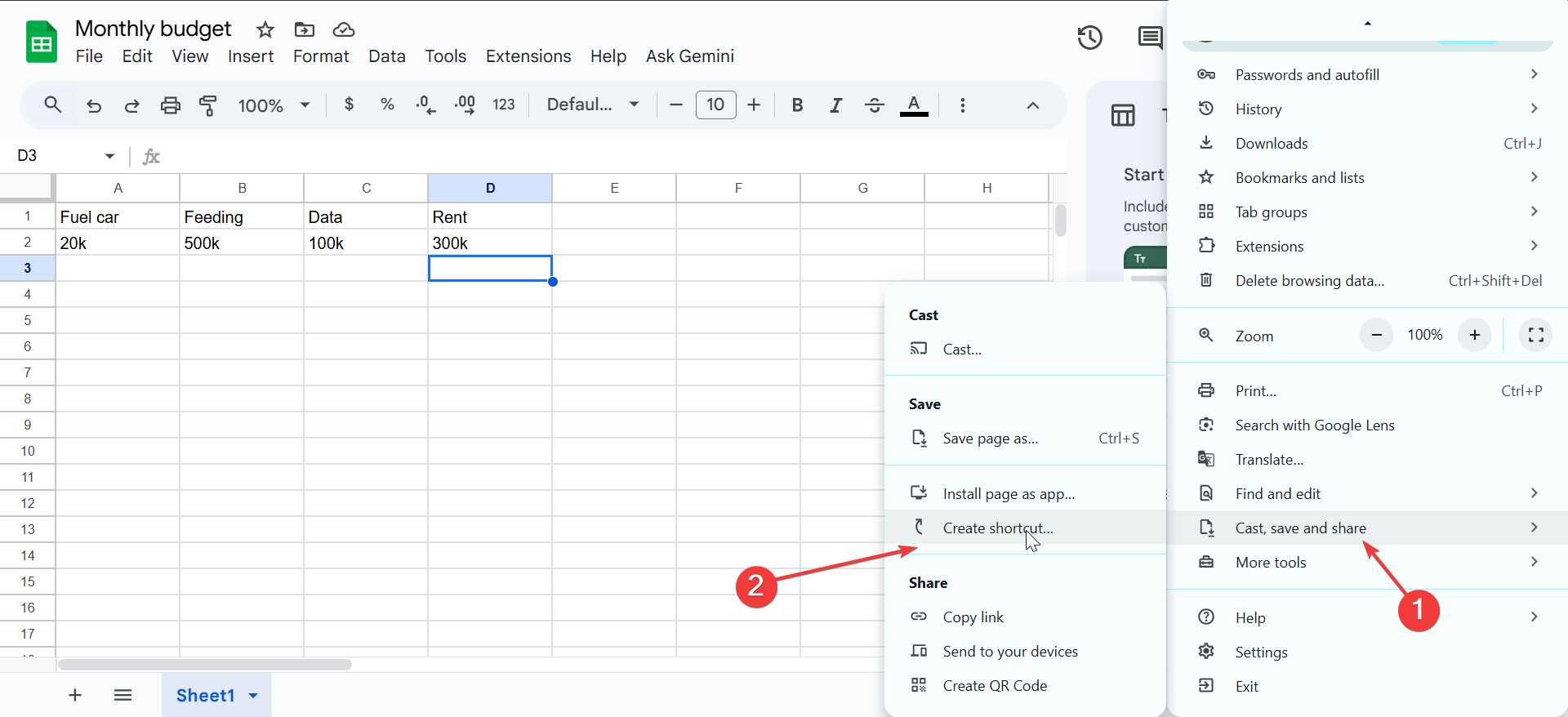
Task: Star the Monthly budget document
Action: 265,30
